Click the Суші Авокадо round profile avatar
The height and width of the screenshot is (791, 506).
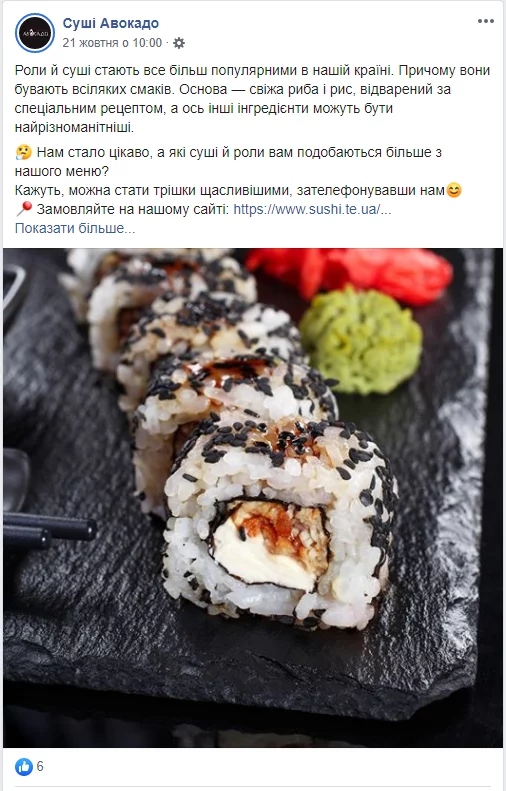coord(35,33)
